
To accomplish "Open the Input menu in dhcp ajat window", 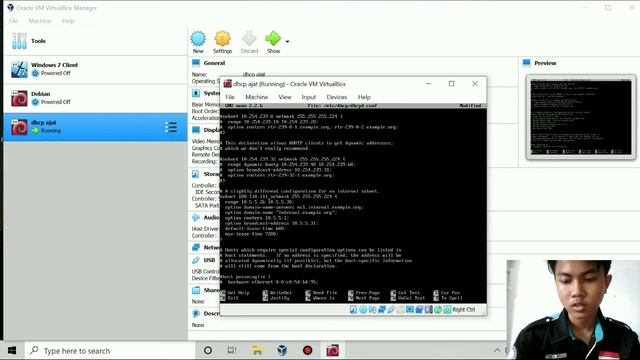I will point(309,97).
